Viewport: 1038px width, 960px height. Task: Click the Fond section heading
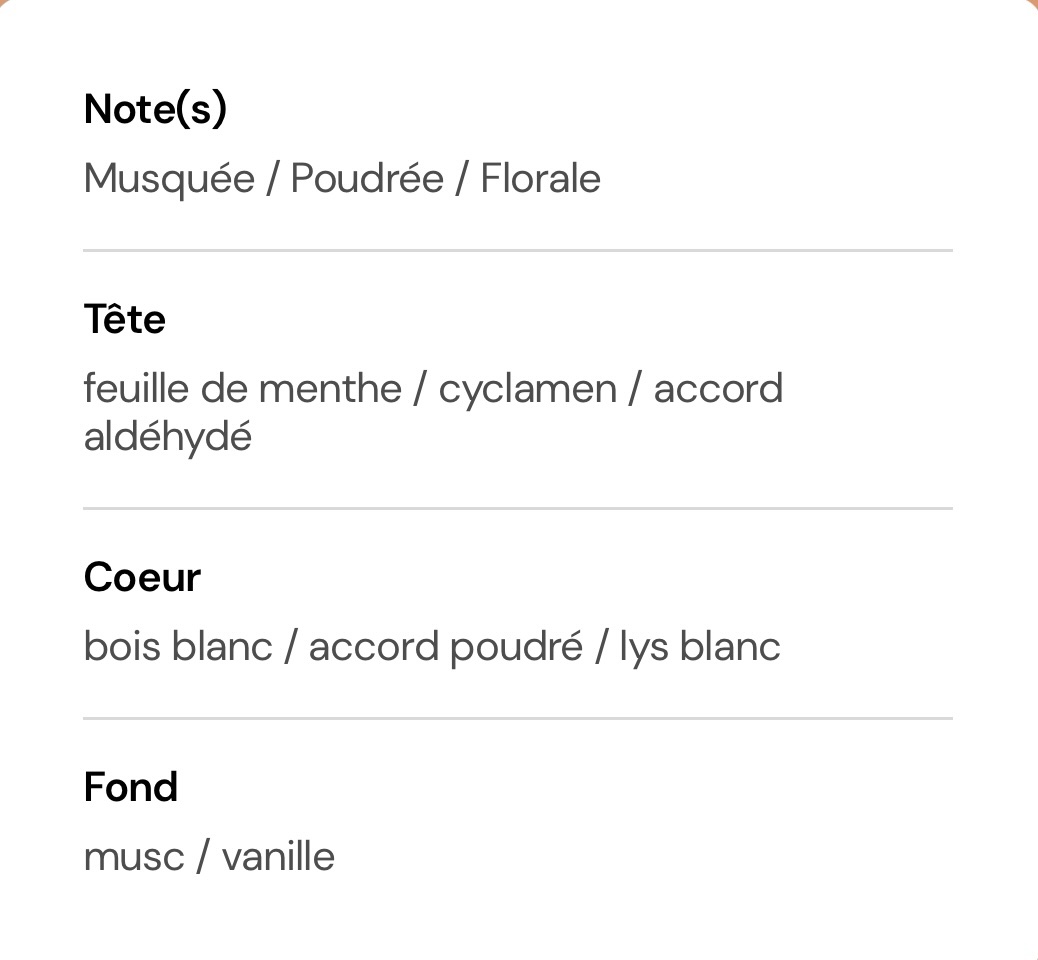coord(130,787)
